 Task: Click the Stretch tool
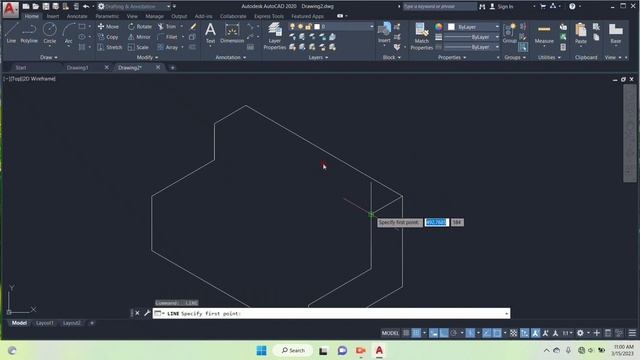(110, 47)
